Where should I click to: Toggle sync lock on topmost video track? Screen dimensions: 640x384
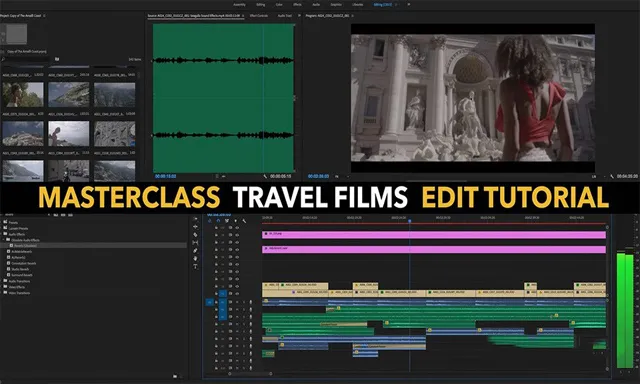pyautogui.click(x=230, y=228)
